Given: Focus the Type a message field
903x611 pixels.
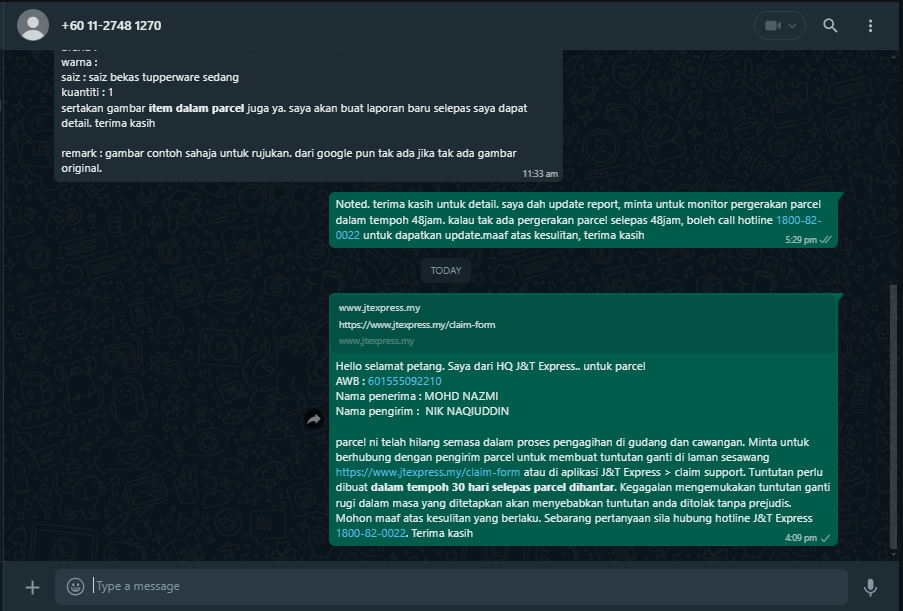Looking at the screenshot, I should [x=451, y=586].
